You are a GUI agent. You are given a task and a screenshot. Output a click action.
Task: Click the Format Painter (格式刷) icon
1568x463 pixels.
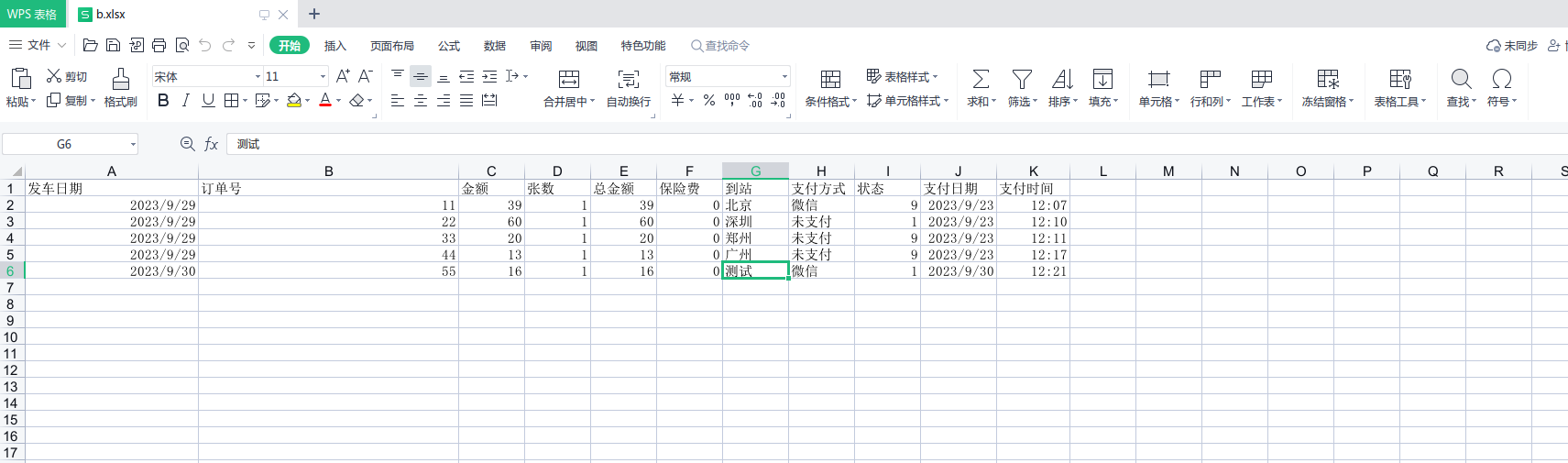click(120, 79)
